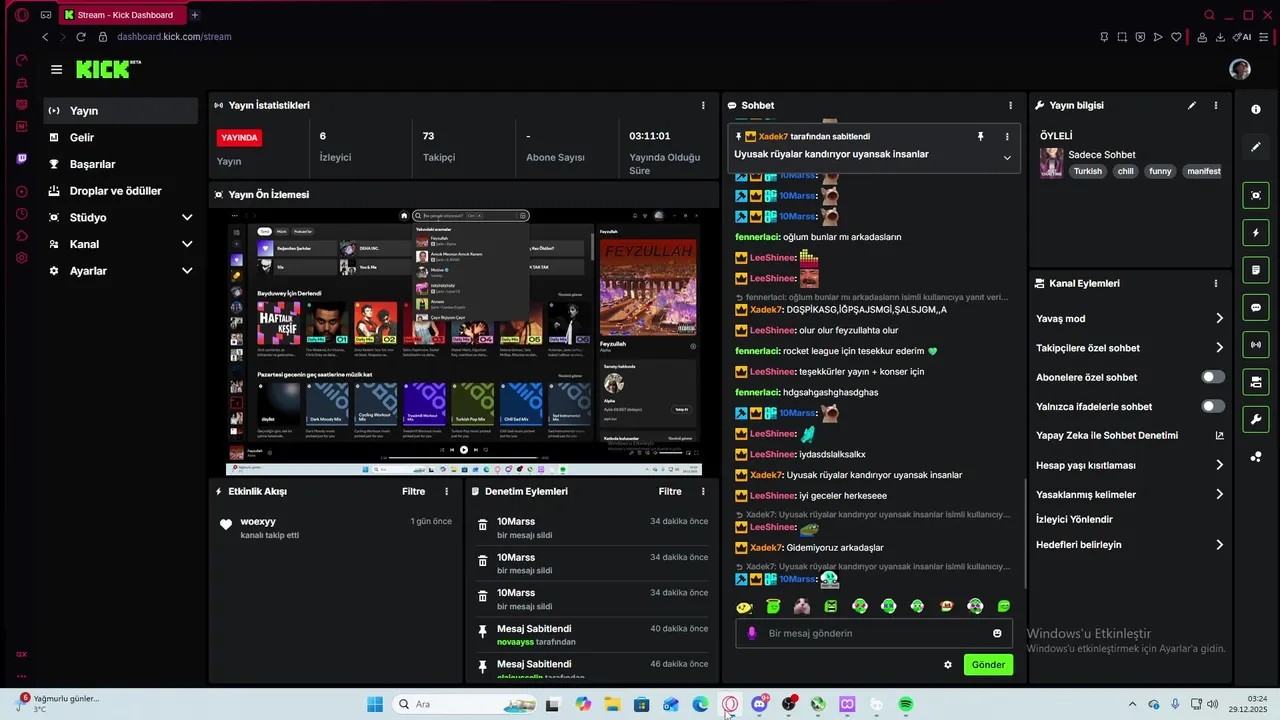Click Filtre in Etkinlik Akışı panel
Viewport: 1280px width, 720px height.
[x=413, y=491]
